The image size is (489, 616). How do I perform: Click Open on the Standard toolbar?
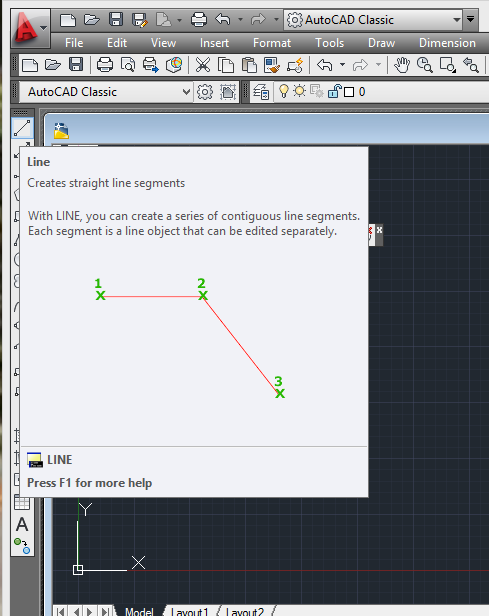tap(53, 65)
